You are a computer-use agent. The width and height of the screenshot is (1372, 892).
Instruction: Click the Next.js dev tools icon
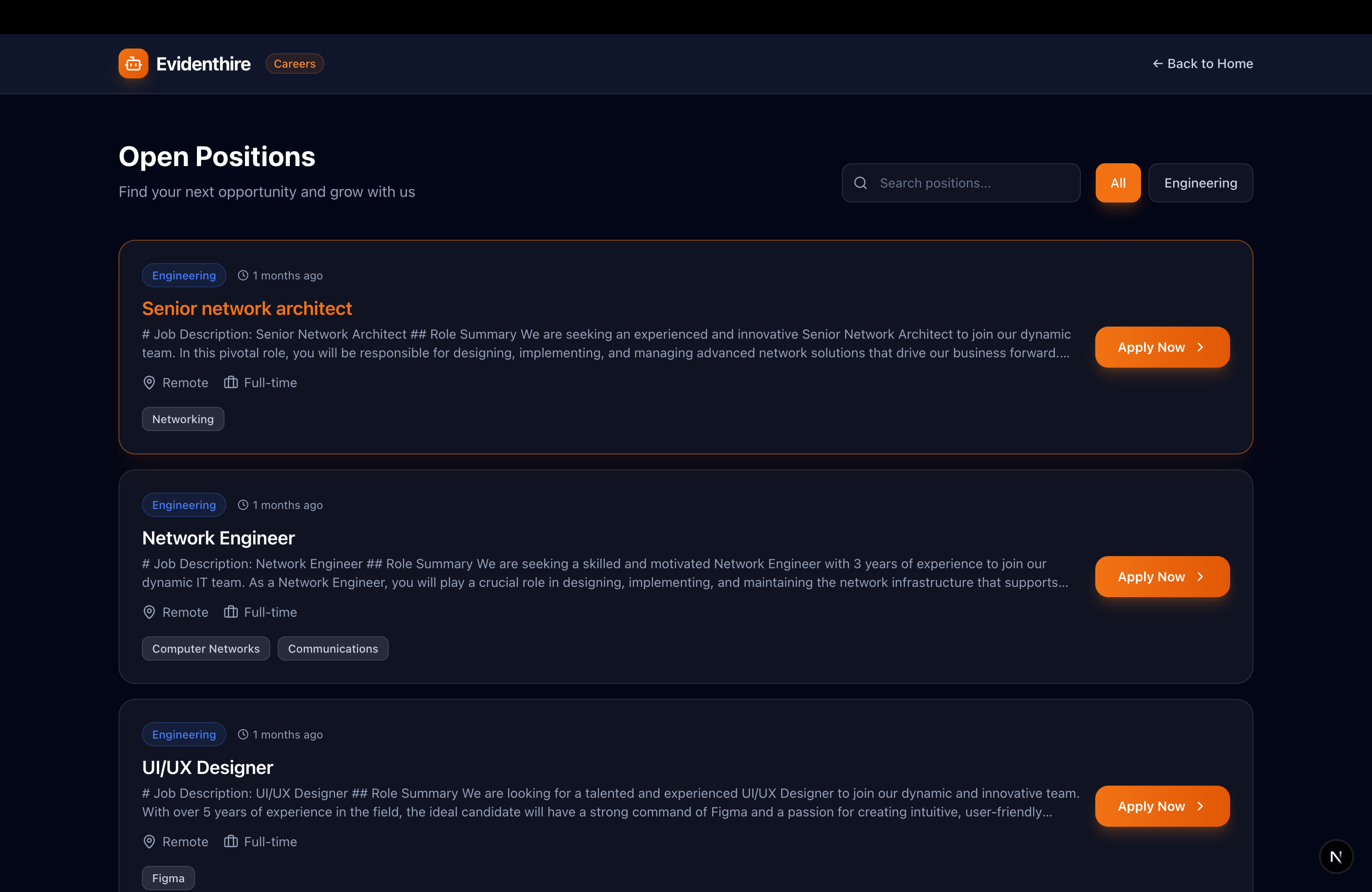[x=1336, y=856]
